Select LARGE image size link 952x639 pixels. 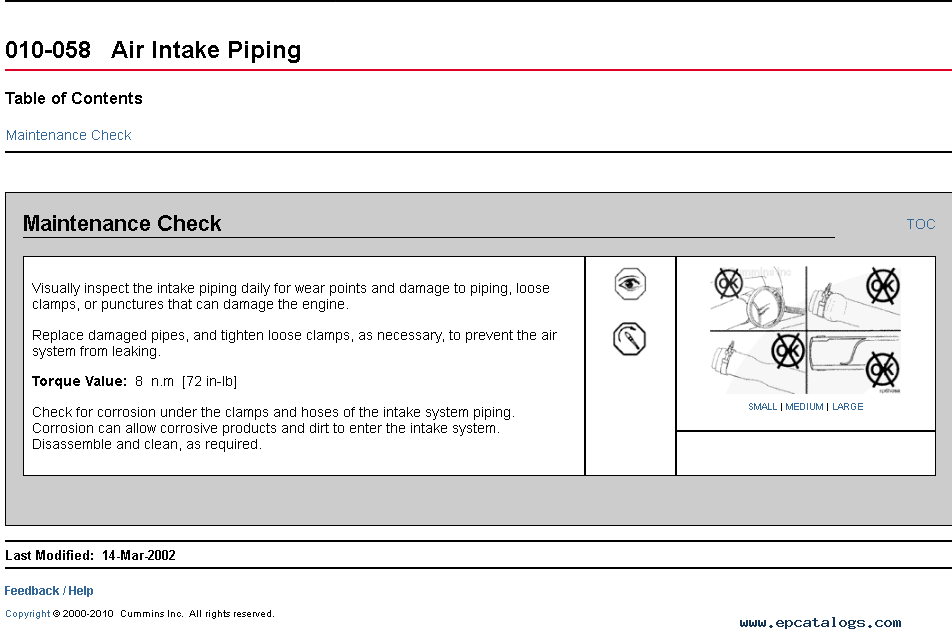(848, 406)
